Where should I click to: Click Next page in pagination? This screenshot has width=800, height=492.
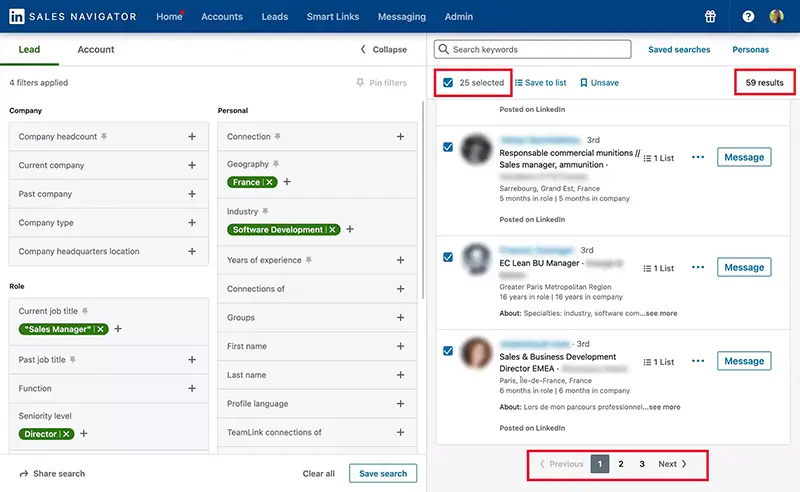pos(672,464)
